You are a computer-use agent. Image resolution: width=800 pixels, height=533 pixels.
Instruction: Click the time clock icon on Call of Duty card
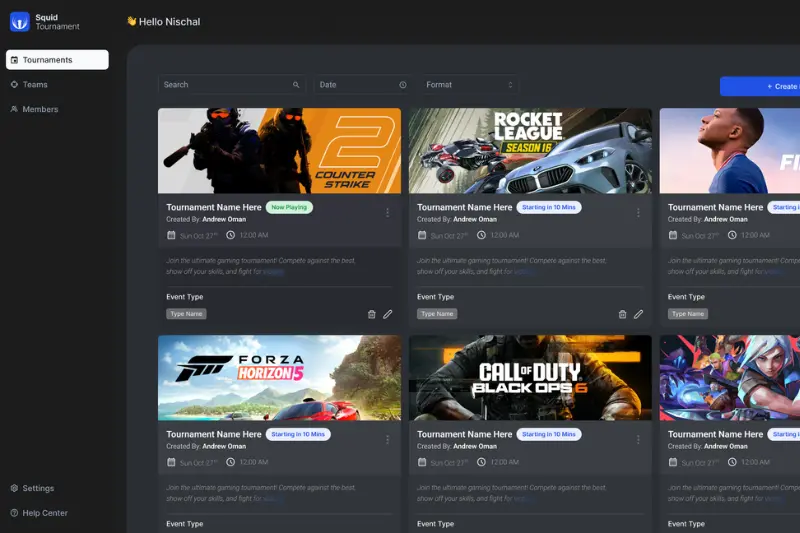click(481, 462)
